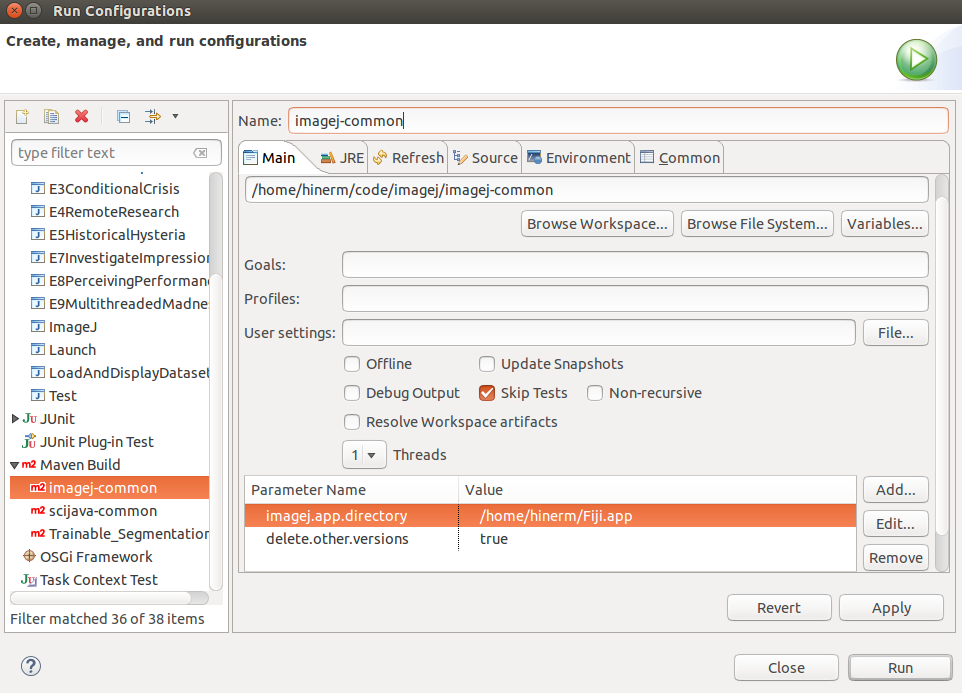
Task: Open the filter launch configurations icon
Action: 153,117
